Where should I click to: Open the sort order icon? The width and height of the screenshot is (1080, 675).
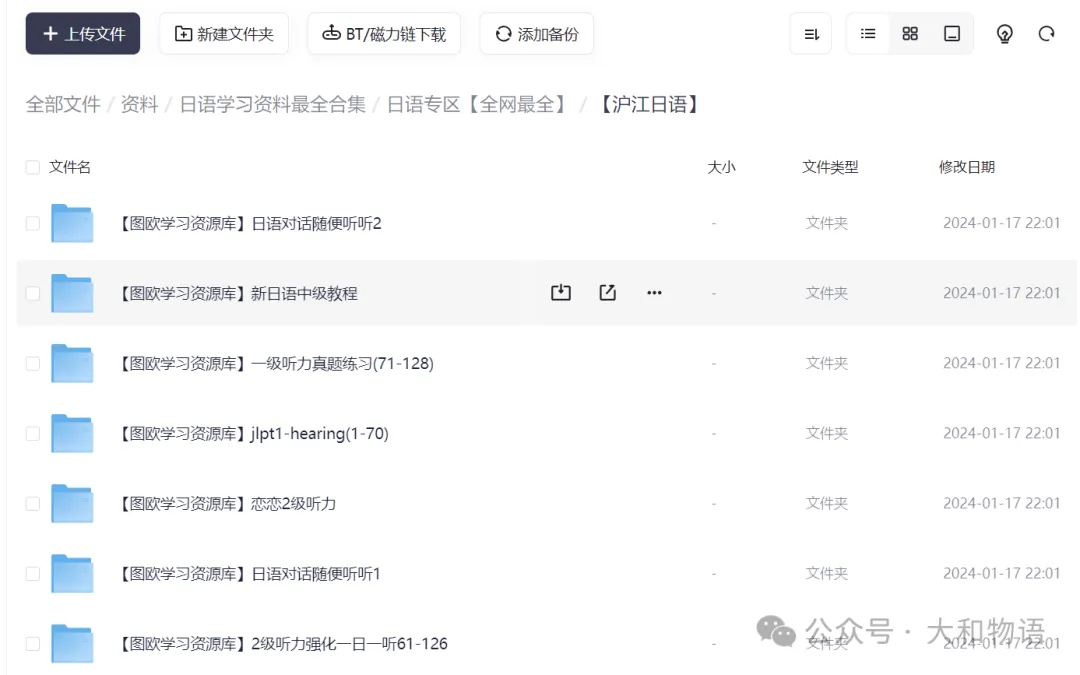coord(811,33)
